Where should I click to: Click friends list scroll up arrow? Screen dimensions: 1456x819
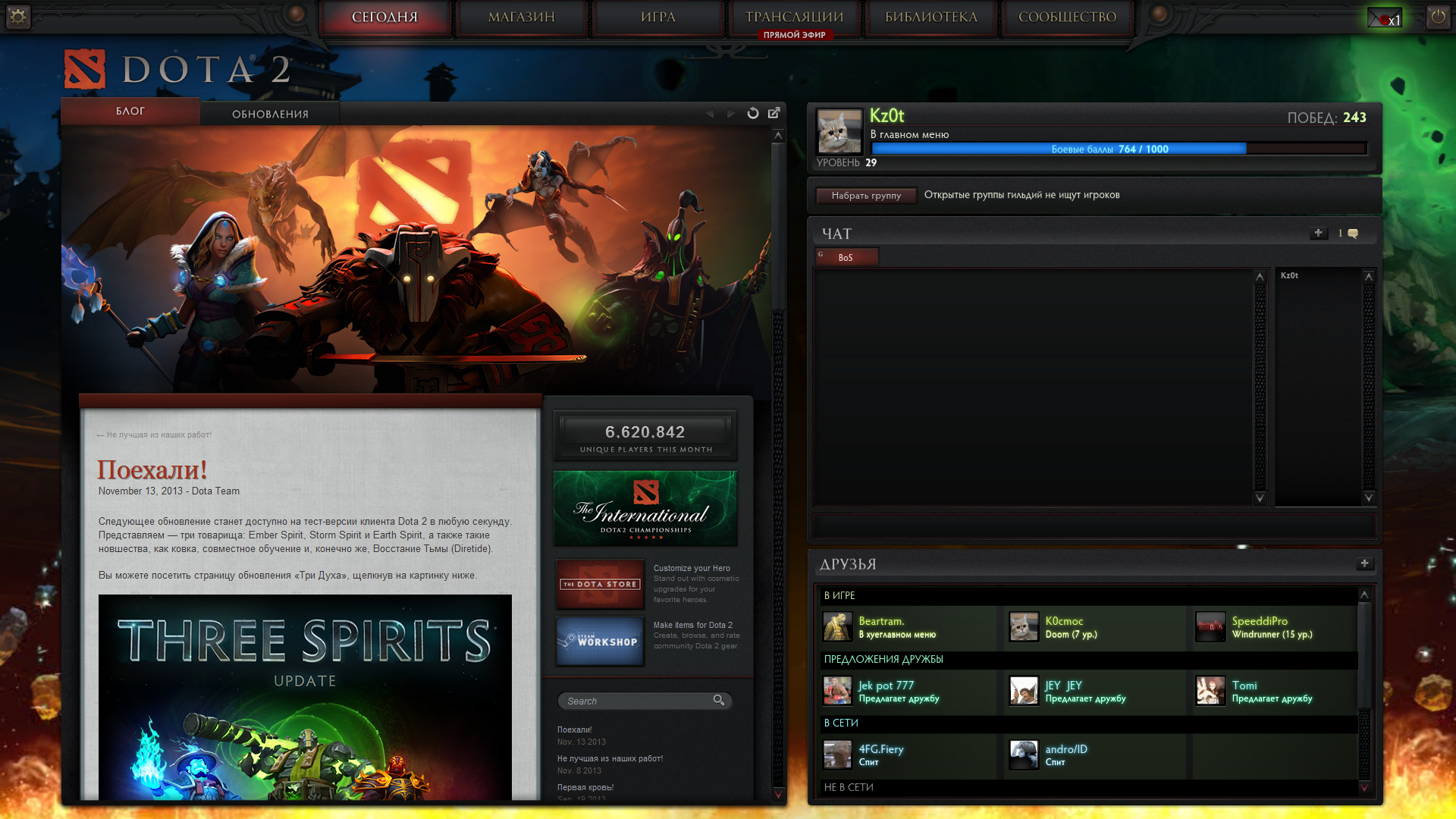coord(1364,595)
